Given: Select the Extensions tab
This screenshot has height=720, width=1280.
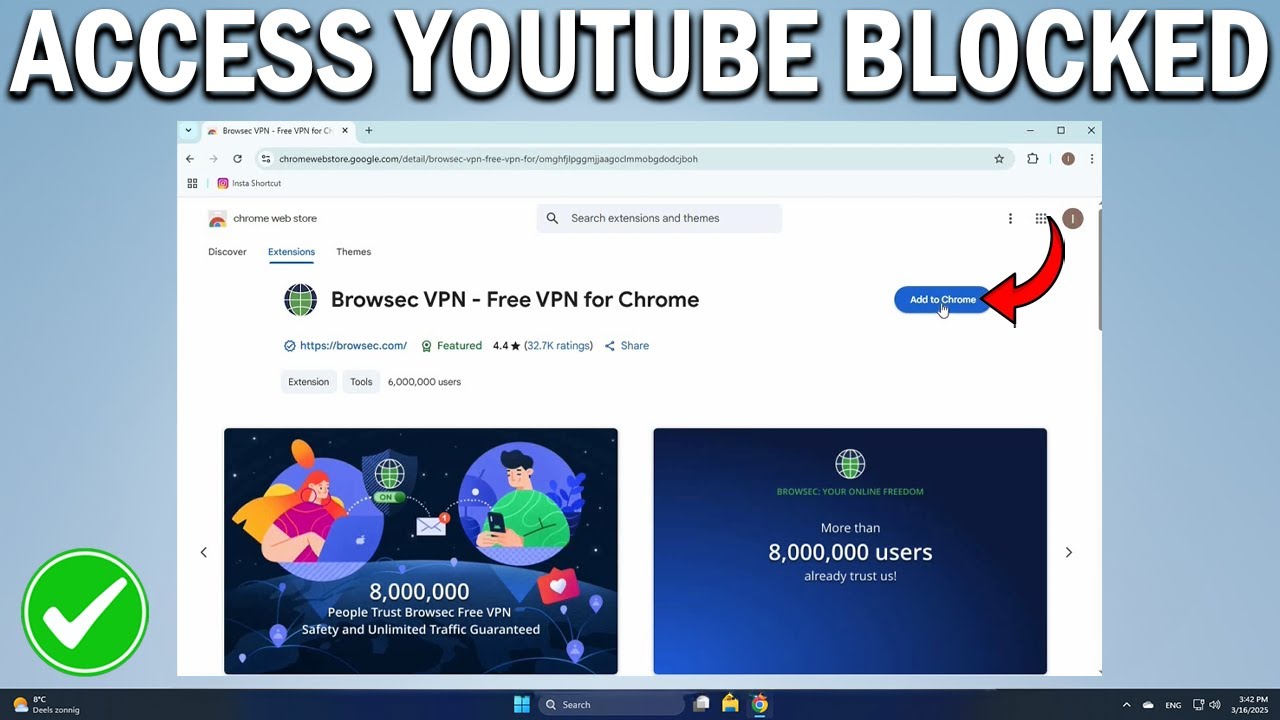Looking at the screenshot, I should pos(291,252).
